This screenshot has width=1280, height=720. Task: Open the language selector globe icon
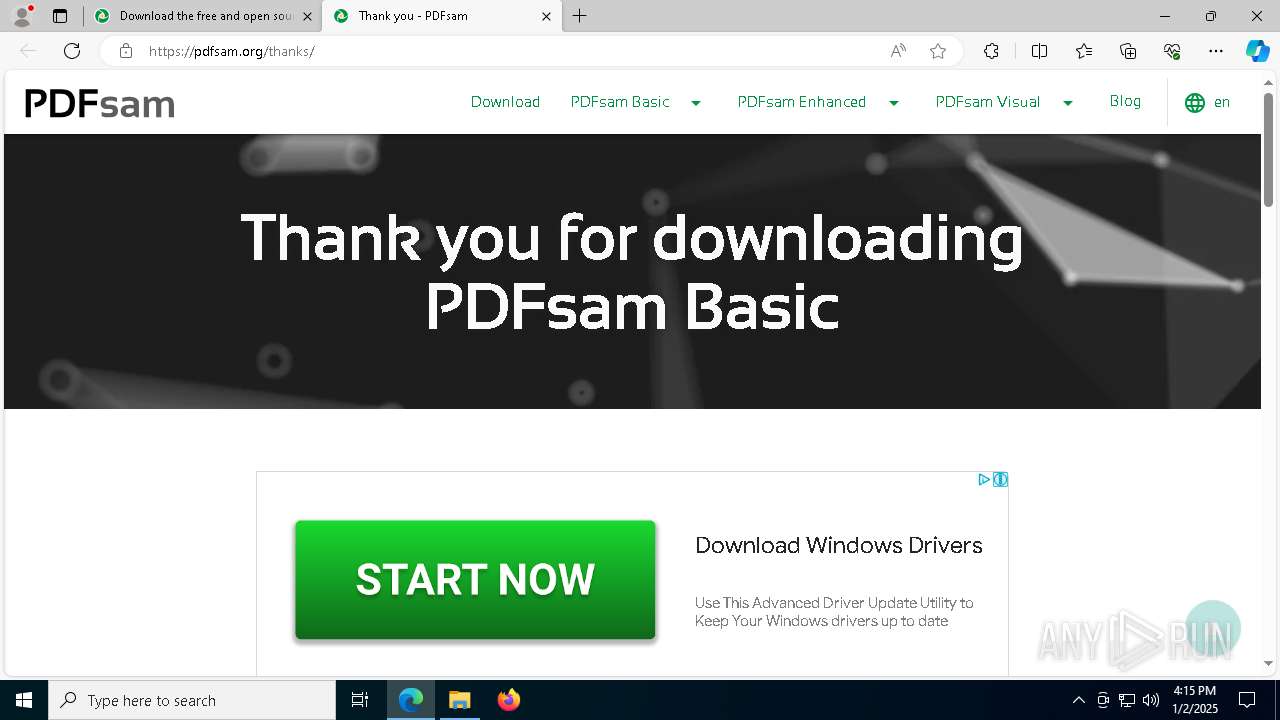click(x=1195, y=103)
